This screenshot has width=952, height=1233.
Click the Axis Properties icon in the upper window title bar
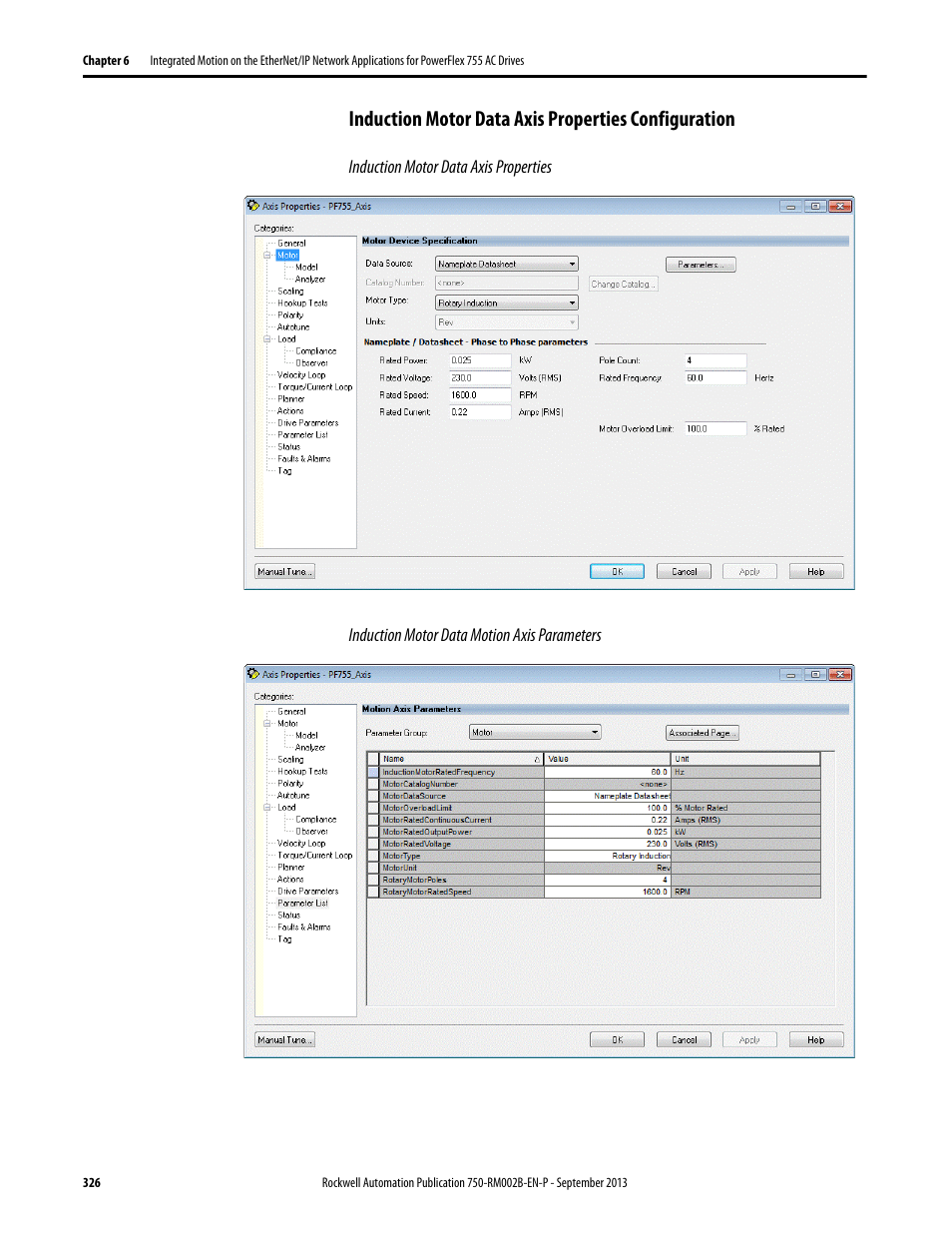[252, 206]
